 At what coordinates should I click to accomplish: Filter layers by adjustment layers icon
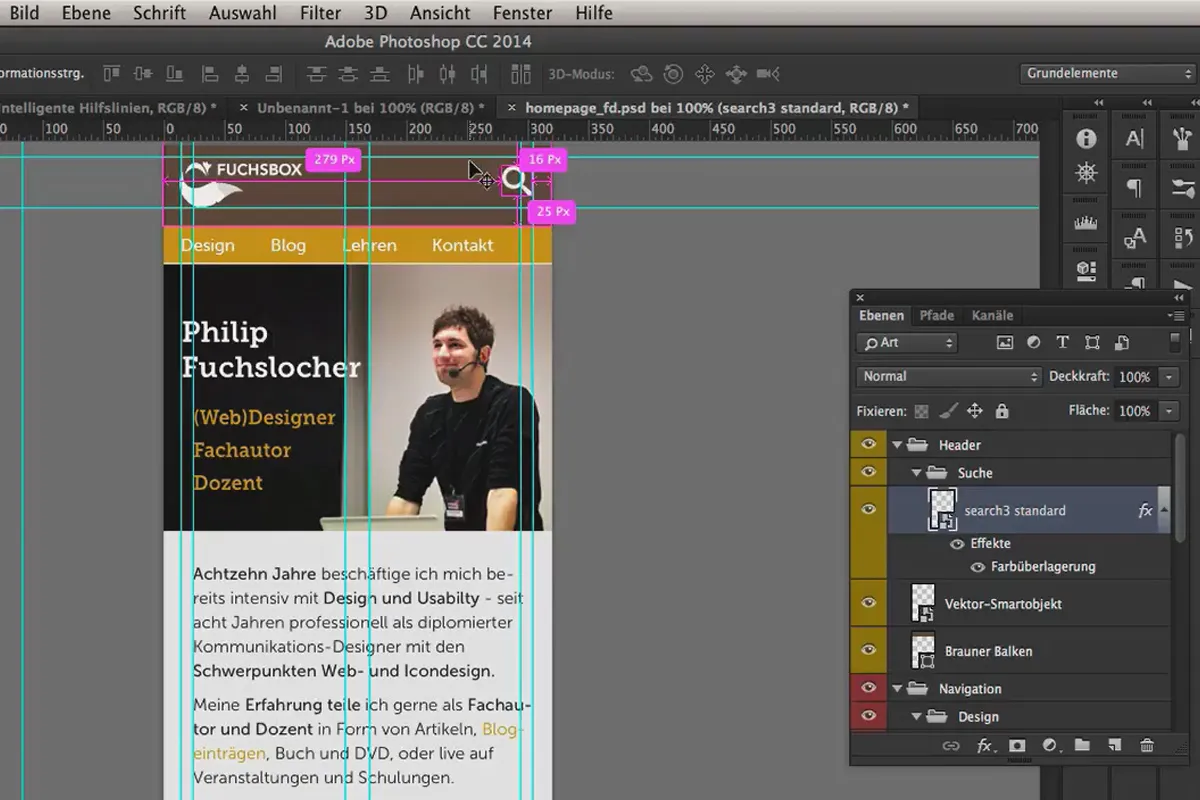(1034, 343)
